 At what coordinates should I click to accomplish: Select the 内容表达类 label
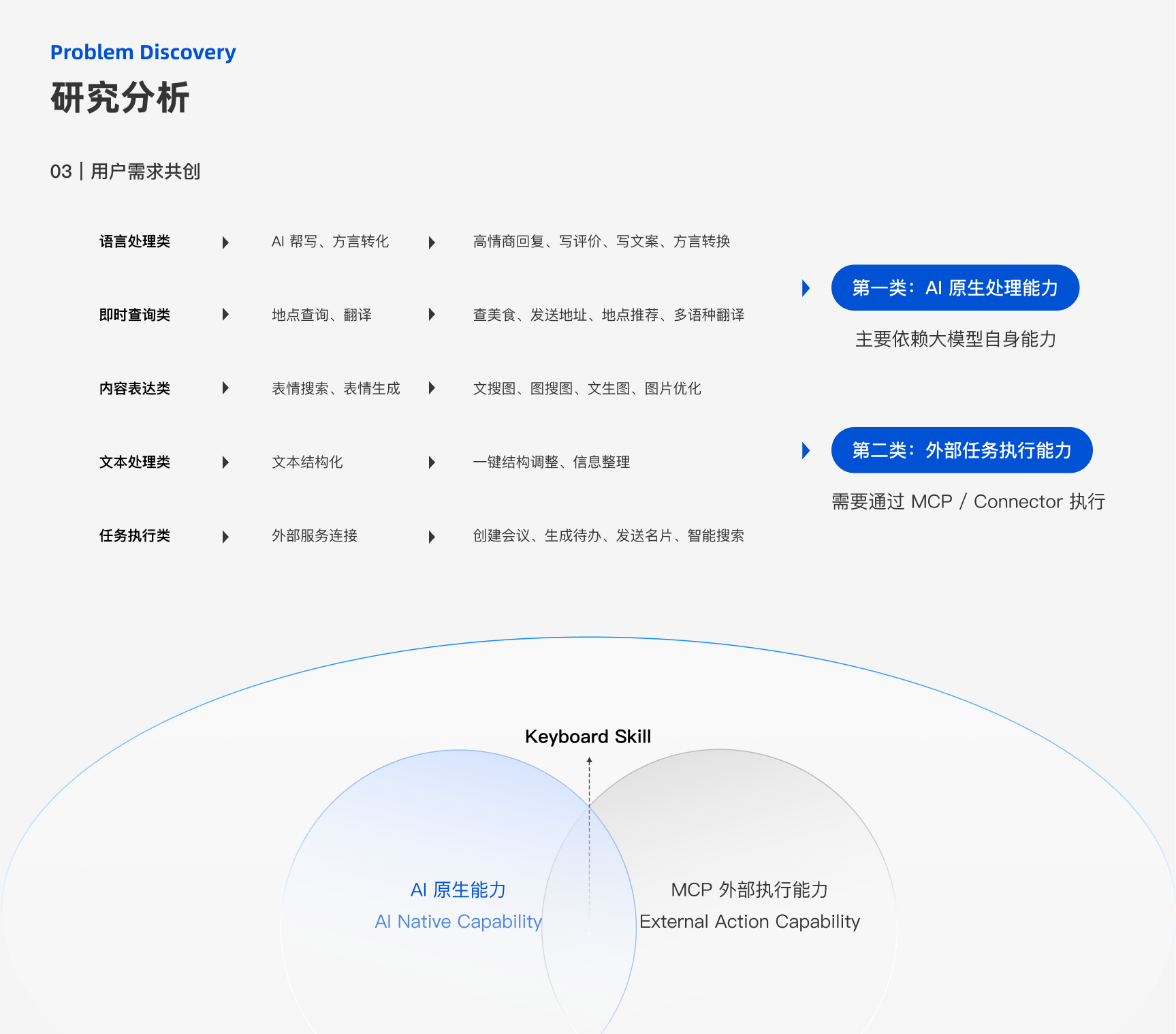(135, 388)
